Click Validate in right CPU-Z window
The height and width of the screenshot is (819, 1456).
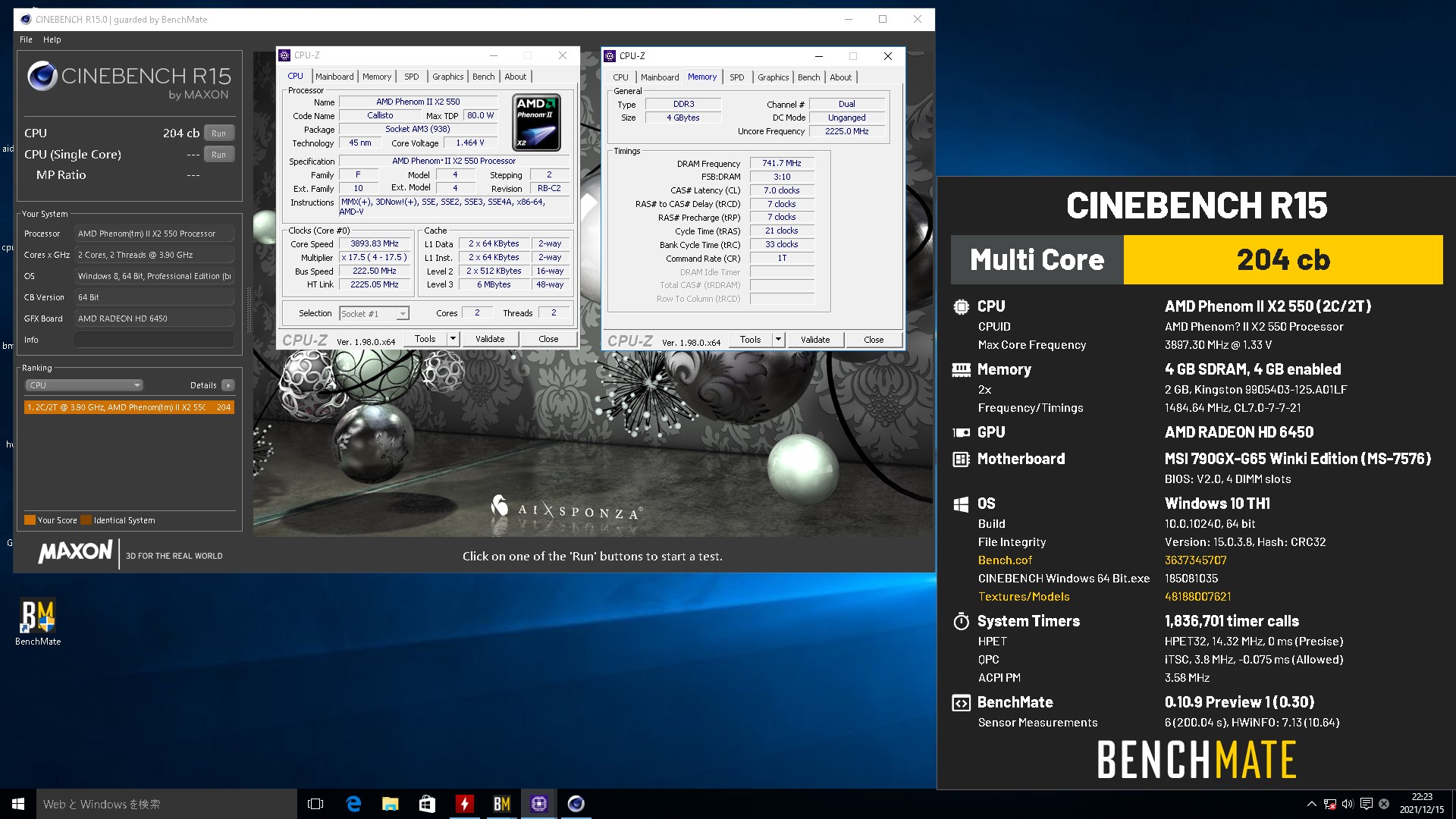[815, 340]
